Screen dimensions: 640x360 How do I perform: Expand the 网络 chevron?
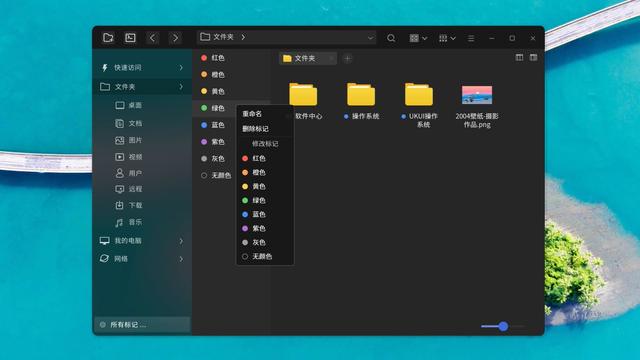click(x=181, y=259)
